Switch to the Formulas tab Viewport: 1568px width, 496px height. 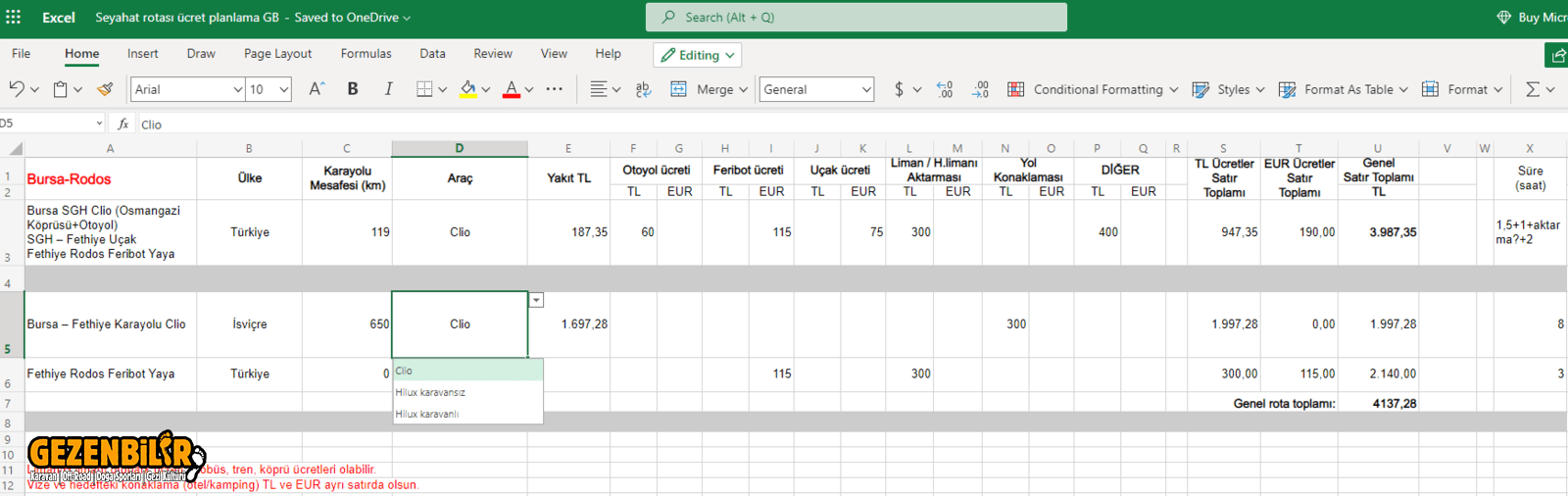click(x=366, y=54)
